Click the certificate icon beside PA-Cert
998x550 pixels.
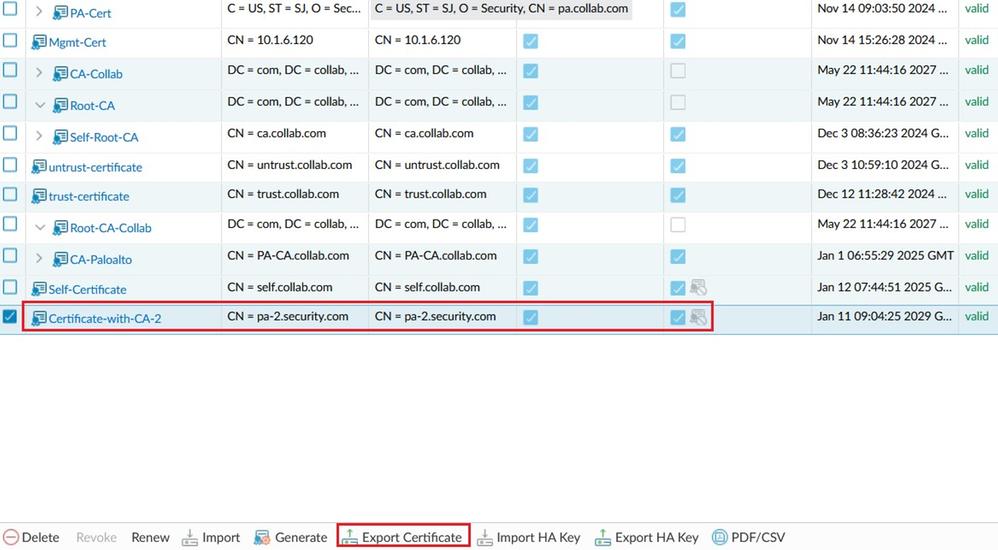[60, 12]
